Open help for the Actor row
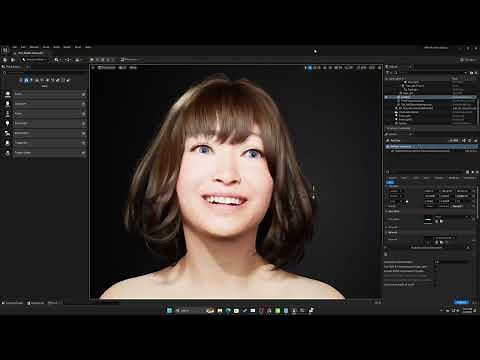Screen dimensions: 480x360 click(83, 94)
